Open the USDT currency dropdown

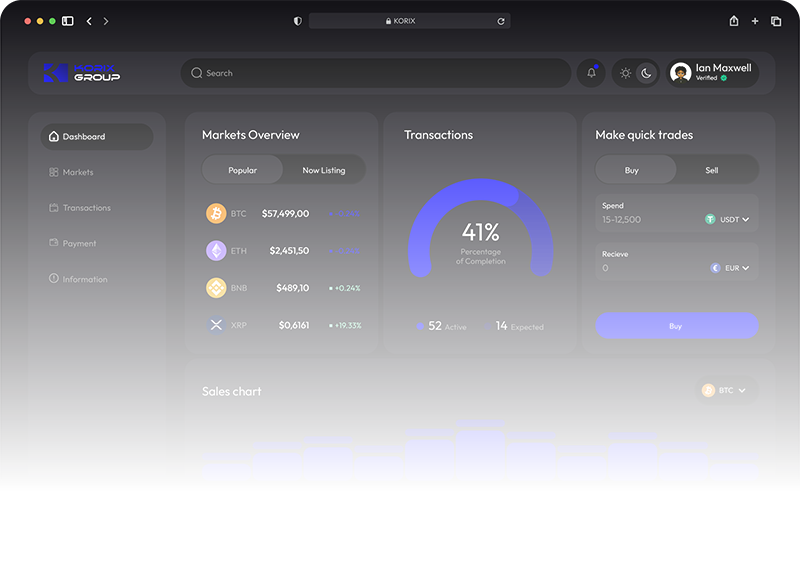[727, 219]
